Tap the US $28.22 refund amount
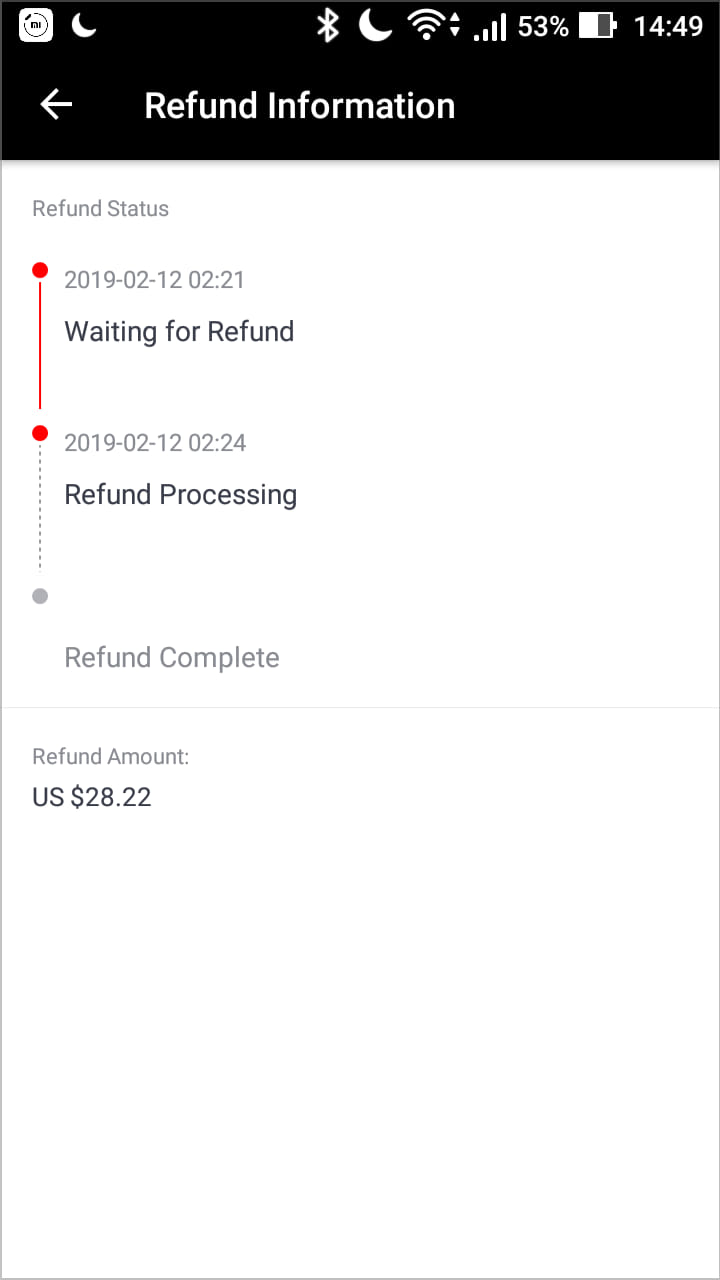The image size is (720, 1280). click(x=92, y=798)
